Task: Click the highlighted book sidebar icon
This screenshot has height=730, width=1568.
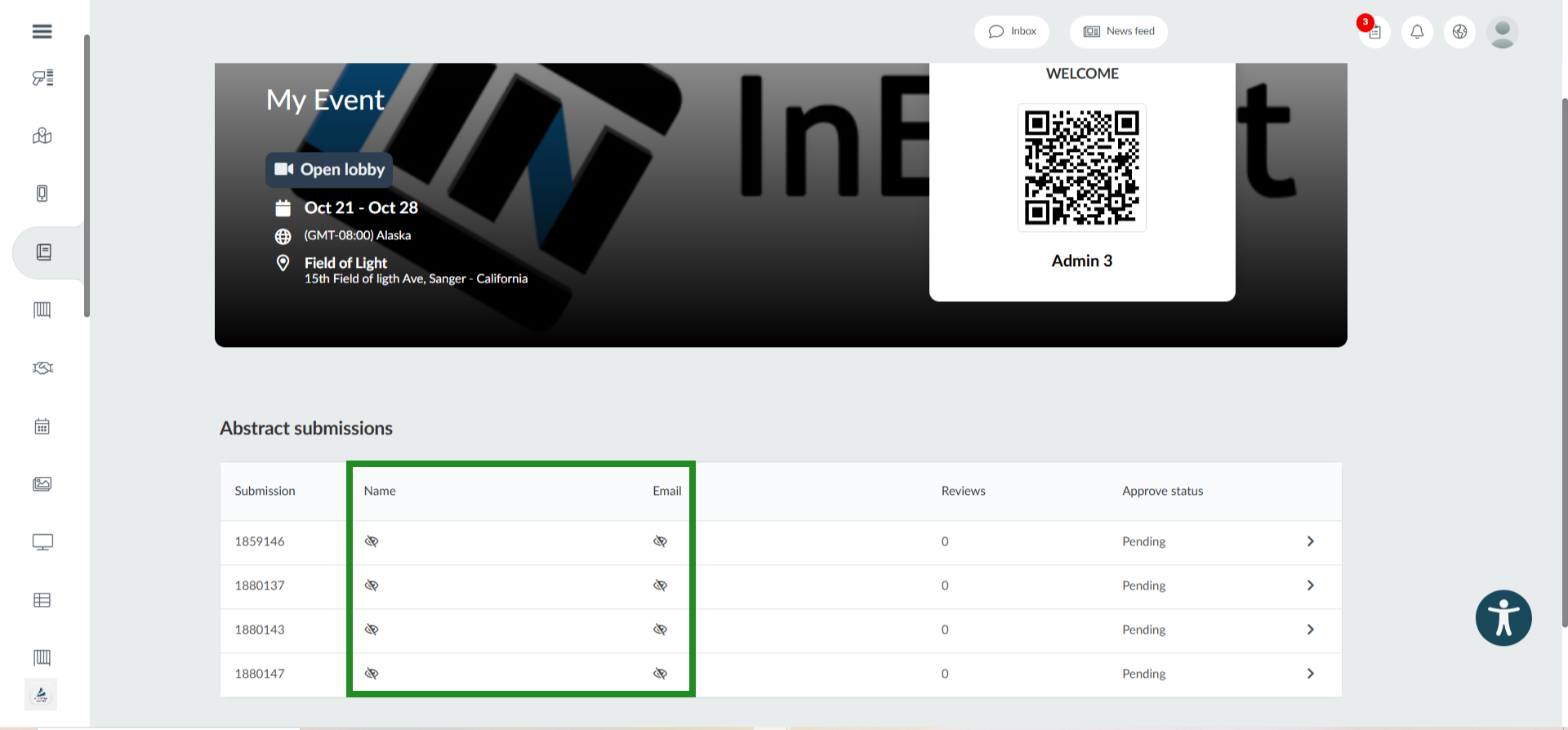Action: tap(44, 252)
